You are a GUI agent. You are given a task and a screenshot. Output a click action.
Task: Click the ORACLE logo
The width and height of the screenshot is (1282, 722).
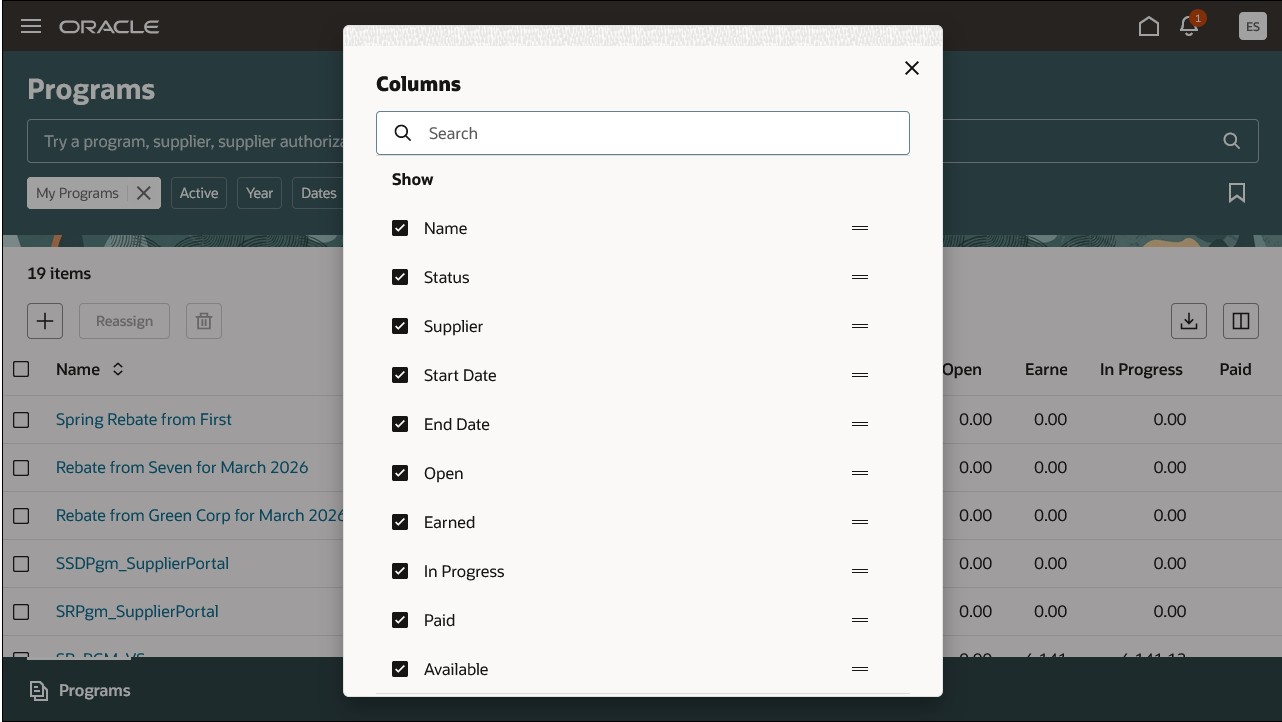pos(109,26)
